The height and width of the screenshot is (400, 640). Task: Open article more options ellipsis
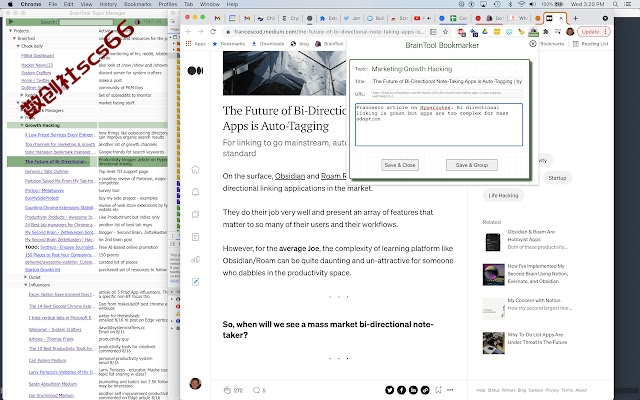tap(450, 390)
